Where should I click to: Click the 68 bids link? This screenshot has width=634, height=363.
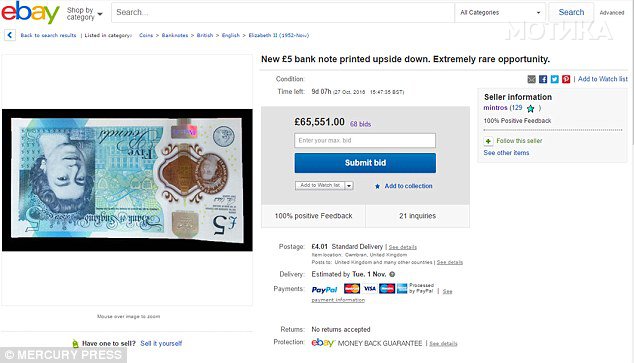click(360, 124)
